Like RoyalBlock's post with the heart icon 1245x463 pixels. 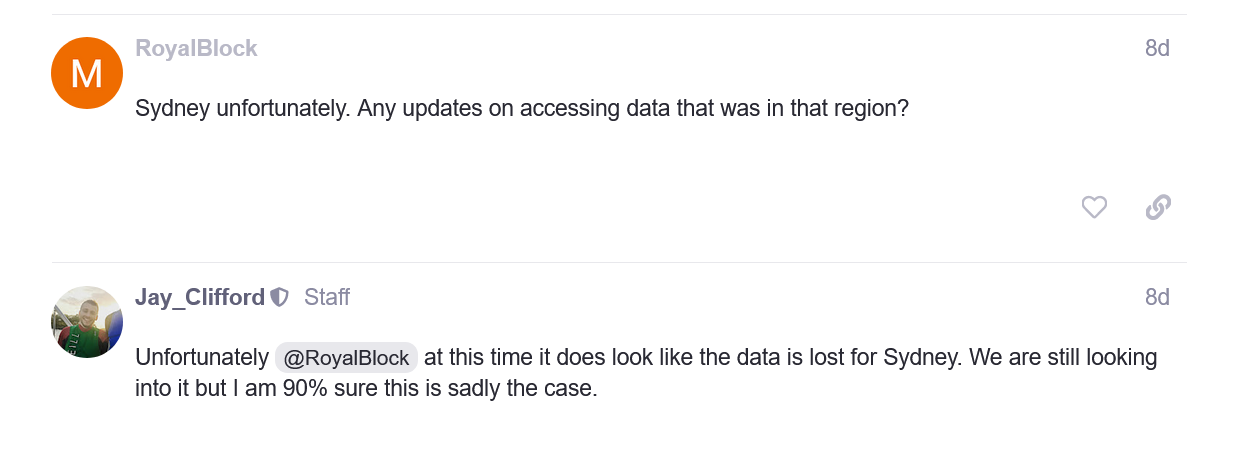click(x=1094, y=207)
